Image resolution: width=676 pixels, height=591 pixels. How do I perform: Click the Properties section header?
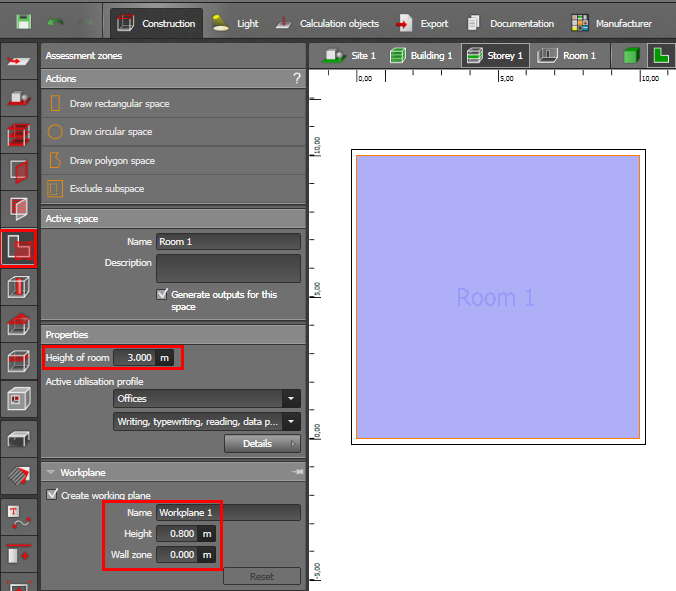pyautogui.click(x=173, y=335)
